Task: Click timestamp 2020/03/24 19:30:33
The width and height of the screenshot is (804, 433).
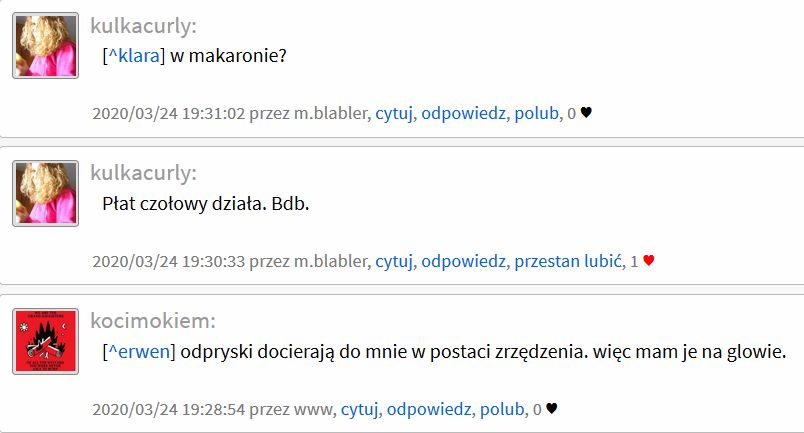Action: coord(169,261)
